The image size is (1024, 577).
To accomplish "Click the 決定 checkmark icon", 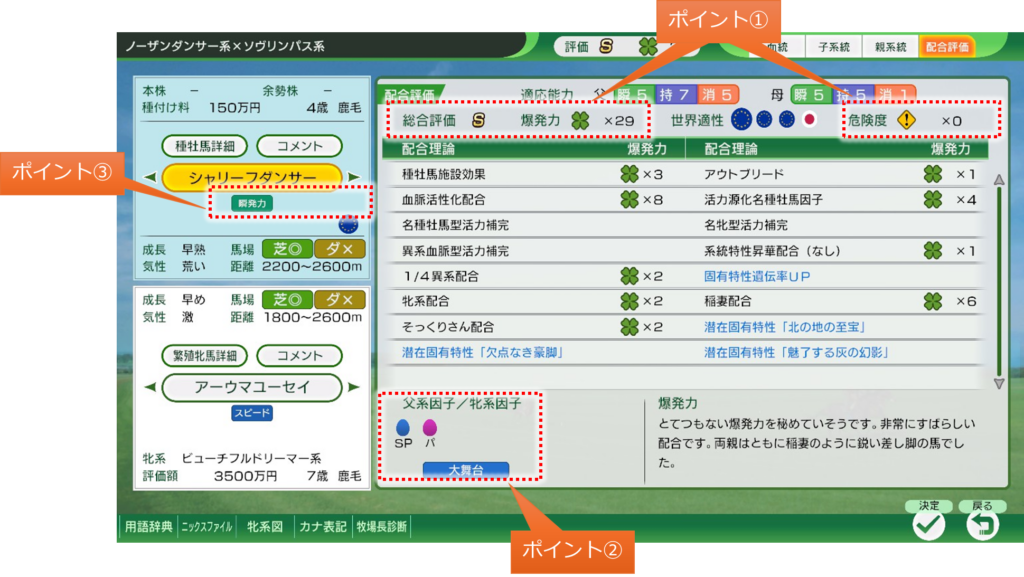I will tap(929, 524).
